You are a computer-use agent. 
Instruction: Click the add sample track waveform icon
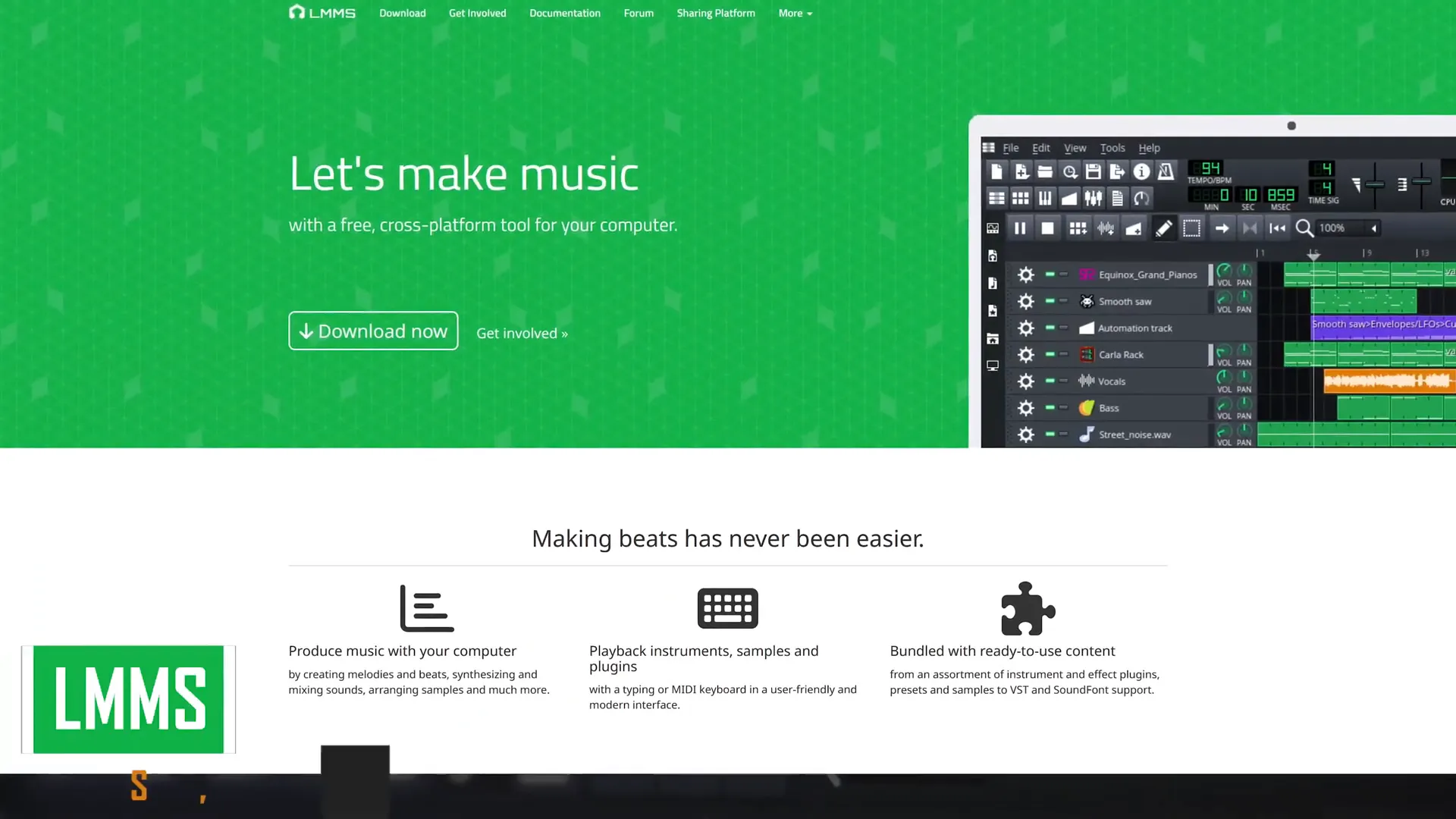click(x=1106, y=227)
